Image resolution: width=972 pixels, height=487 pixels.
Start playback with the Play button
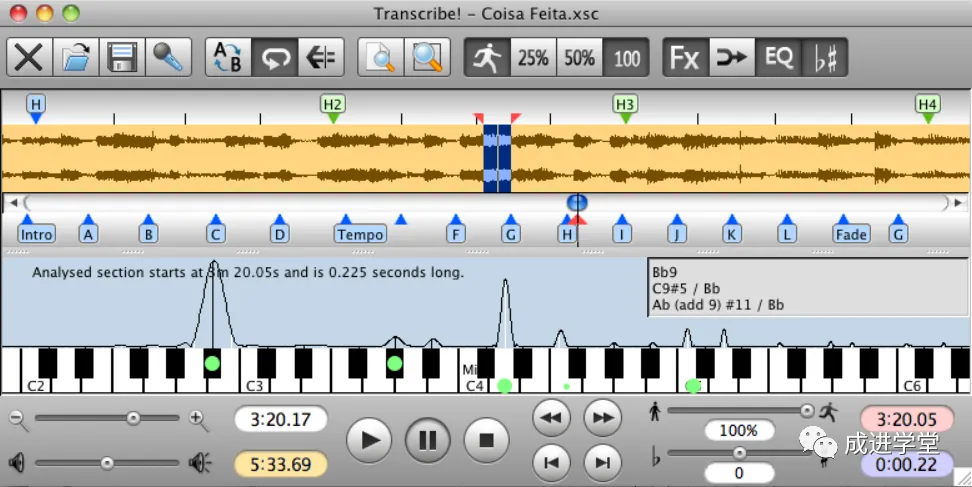pyautogui.click(x=369, y=441)
